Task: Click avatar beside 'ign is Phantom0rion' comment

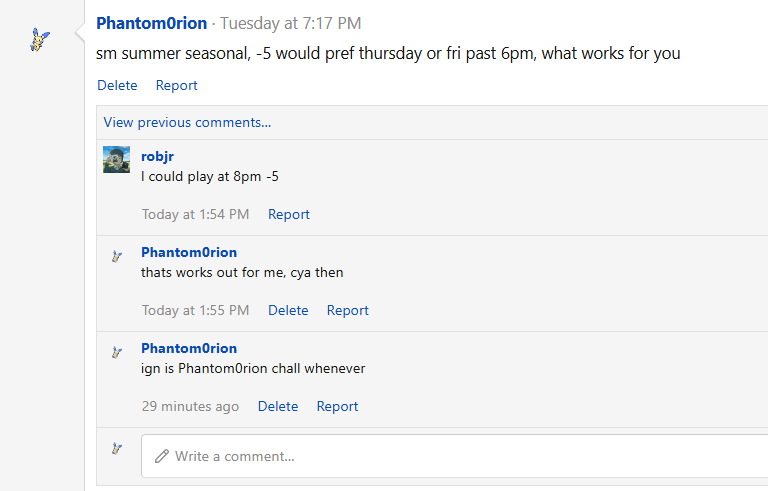Action: coord(117,352)
